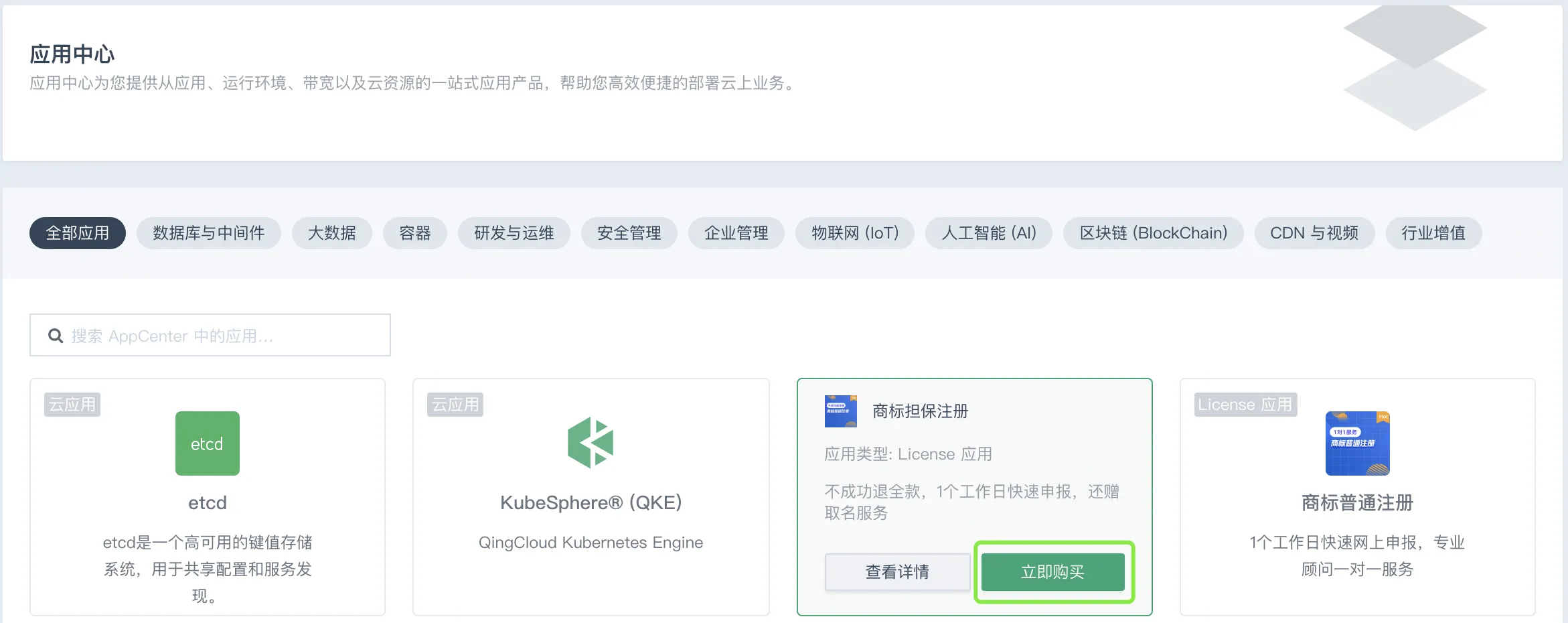Viewport: 1568px width, 623px height.
Task: Focus the AppCenter search input field
Action: [221, 336]
